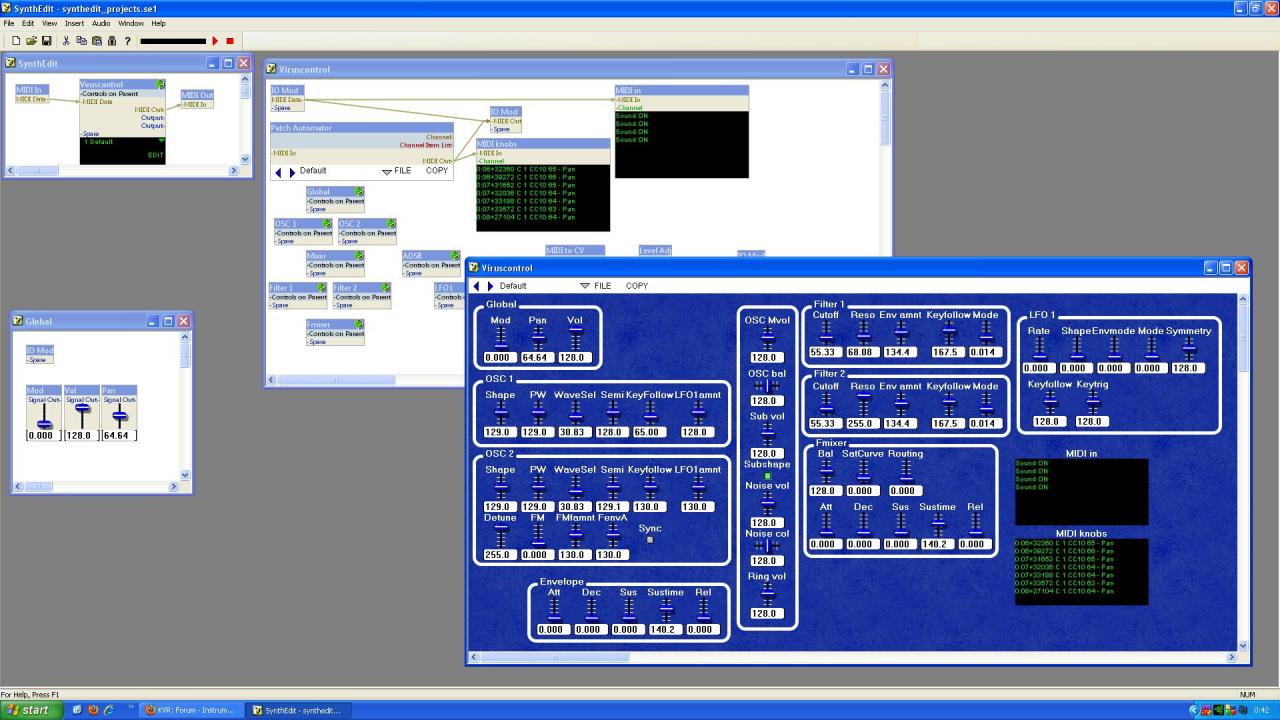
Task: Go to previous patch in front Viruscontrol panel
Action: pos(476,286)
